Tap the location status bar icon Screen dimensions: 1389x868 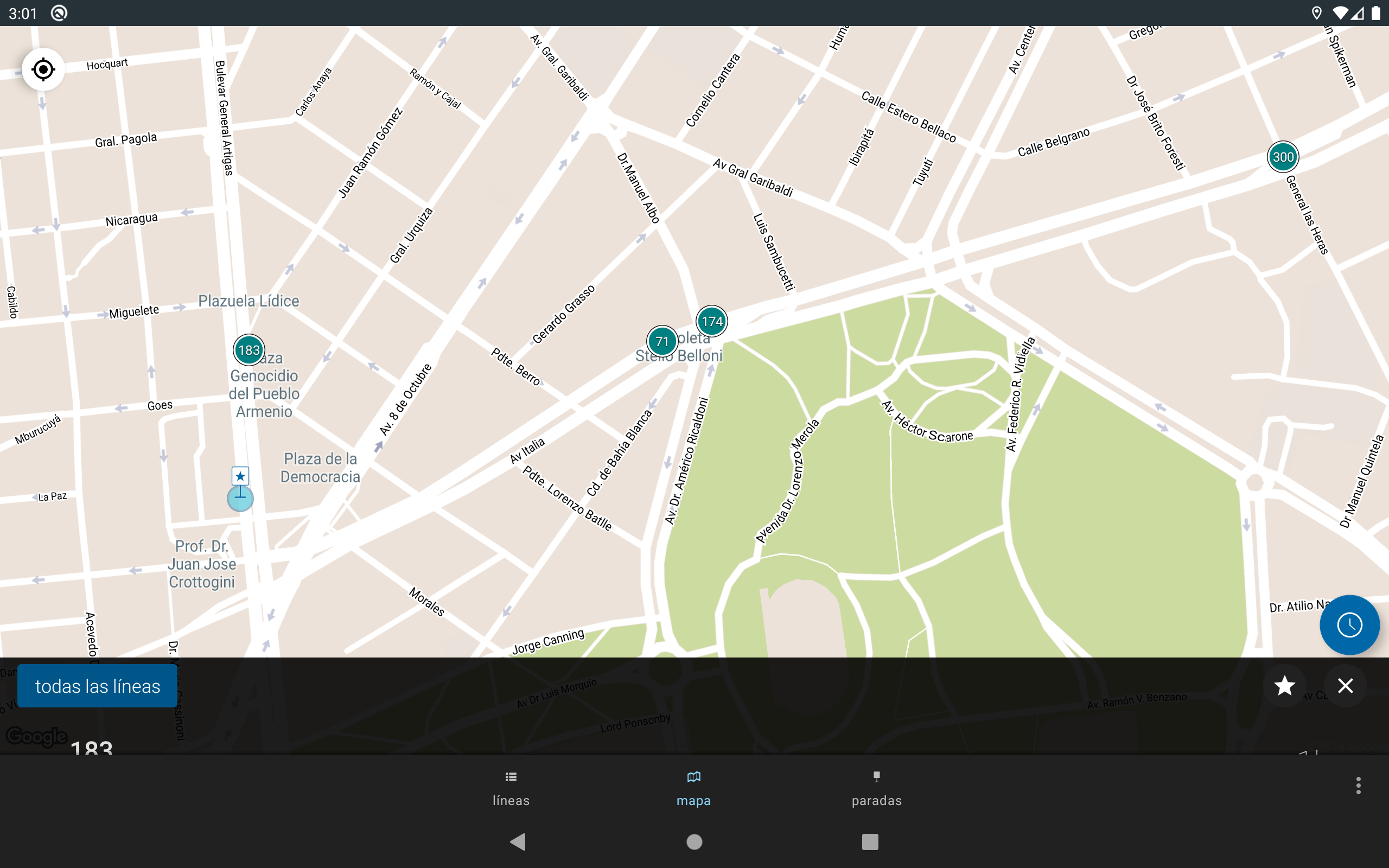tap(1317, 13)
